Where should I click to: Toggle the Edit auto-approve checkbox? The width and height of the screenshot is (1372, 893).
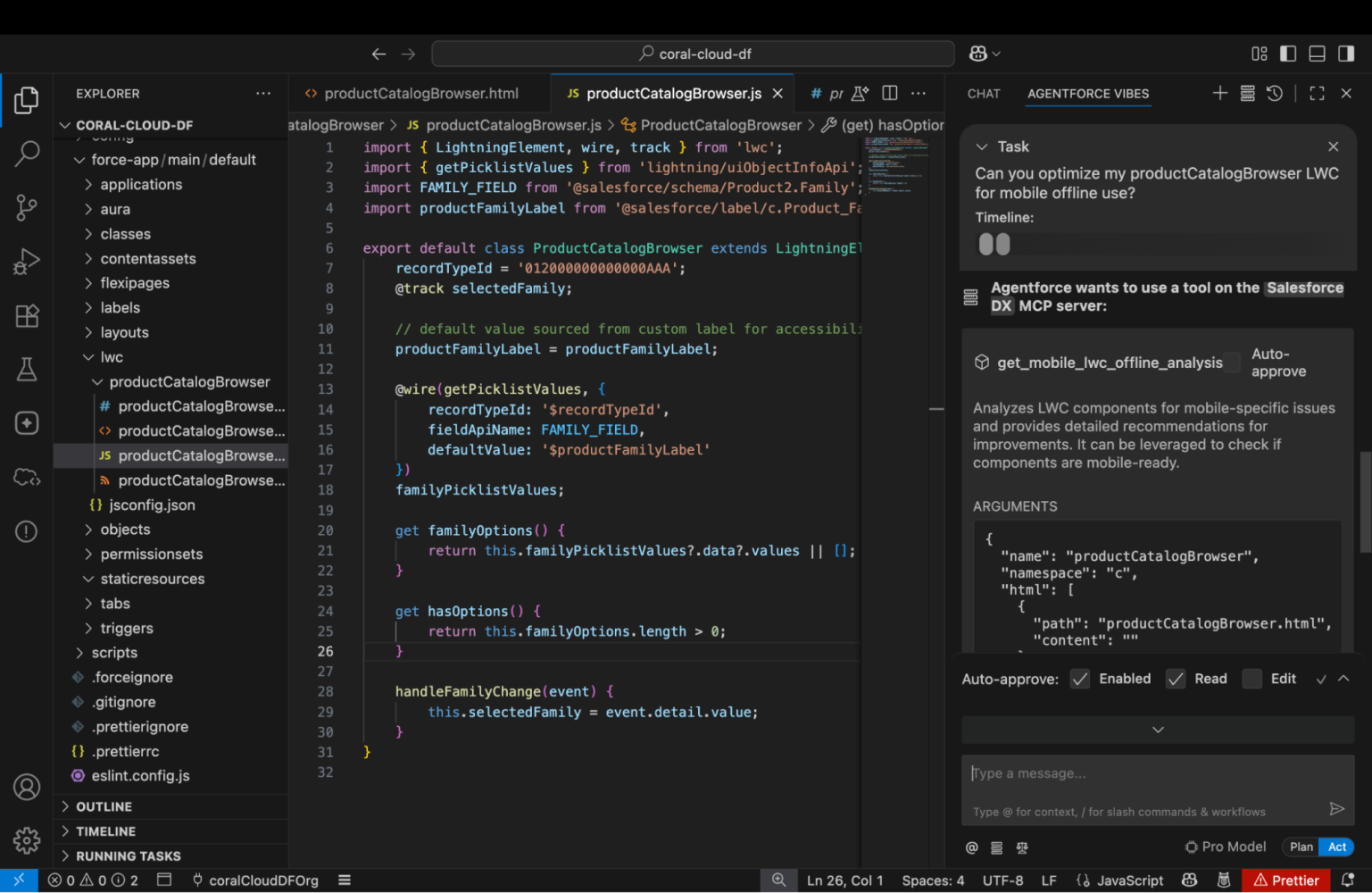point(1251,679)
